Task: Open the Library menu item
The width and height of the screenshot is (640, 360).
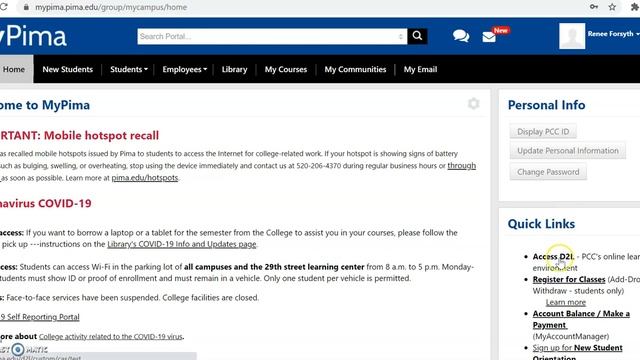Action: (234, 69)
